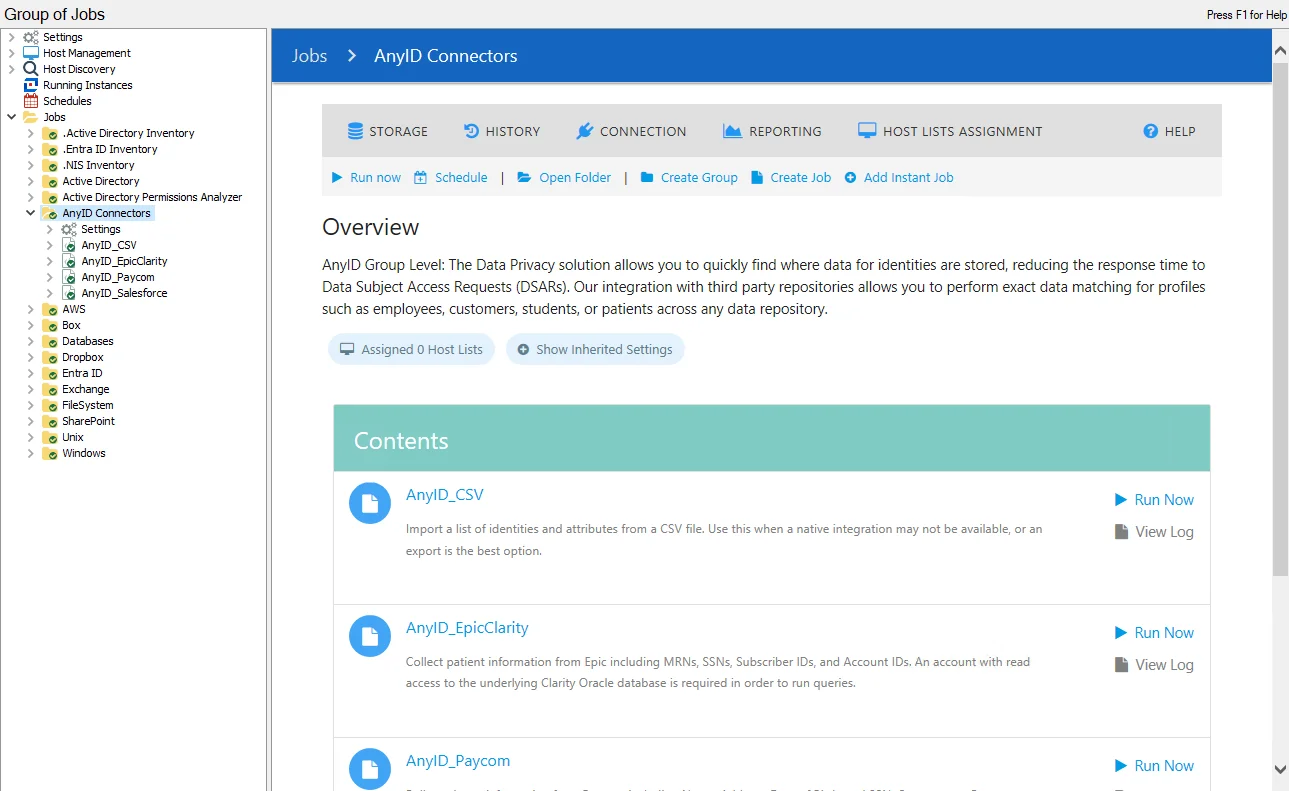
Task: Open the HOST LISTS ASSIGNMENT tab
Action: 950,131
